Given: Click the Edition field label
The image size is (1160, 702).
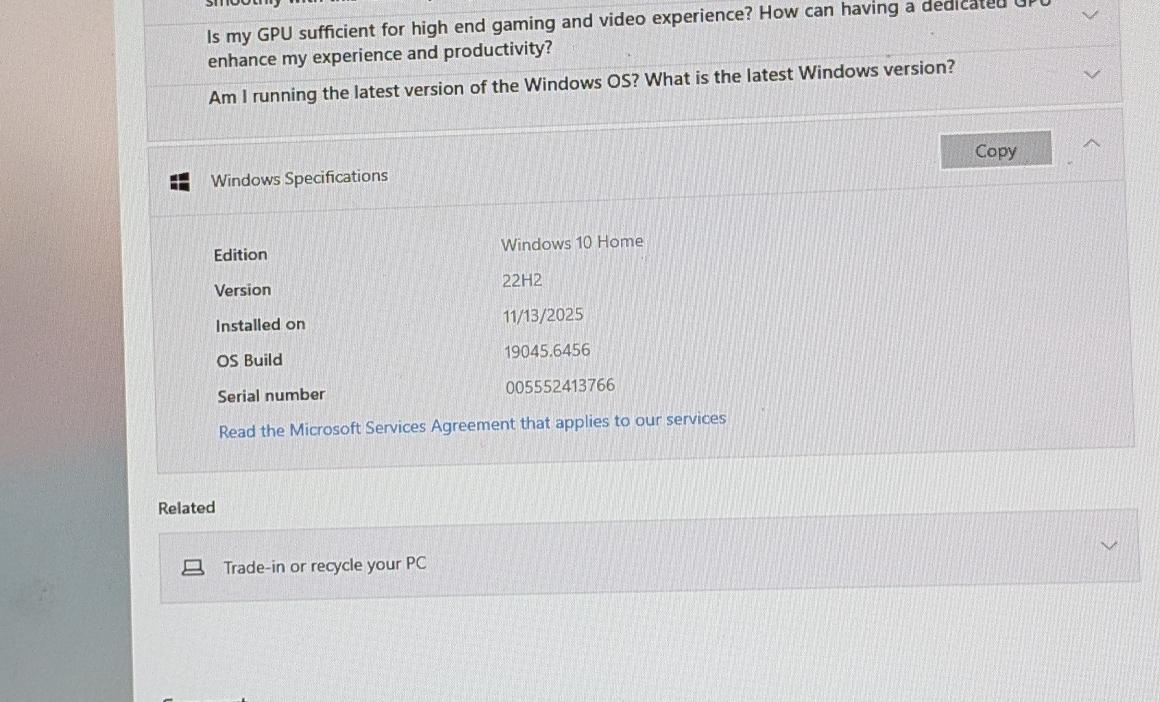Looking at the screenshot, I should pos(240,255).
